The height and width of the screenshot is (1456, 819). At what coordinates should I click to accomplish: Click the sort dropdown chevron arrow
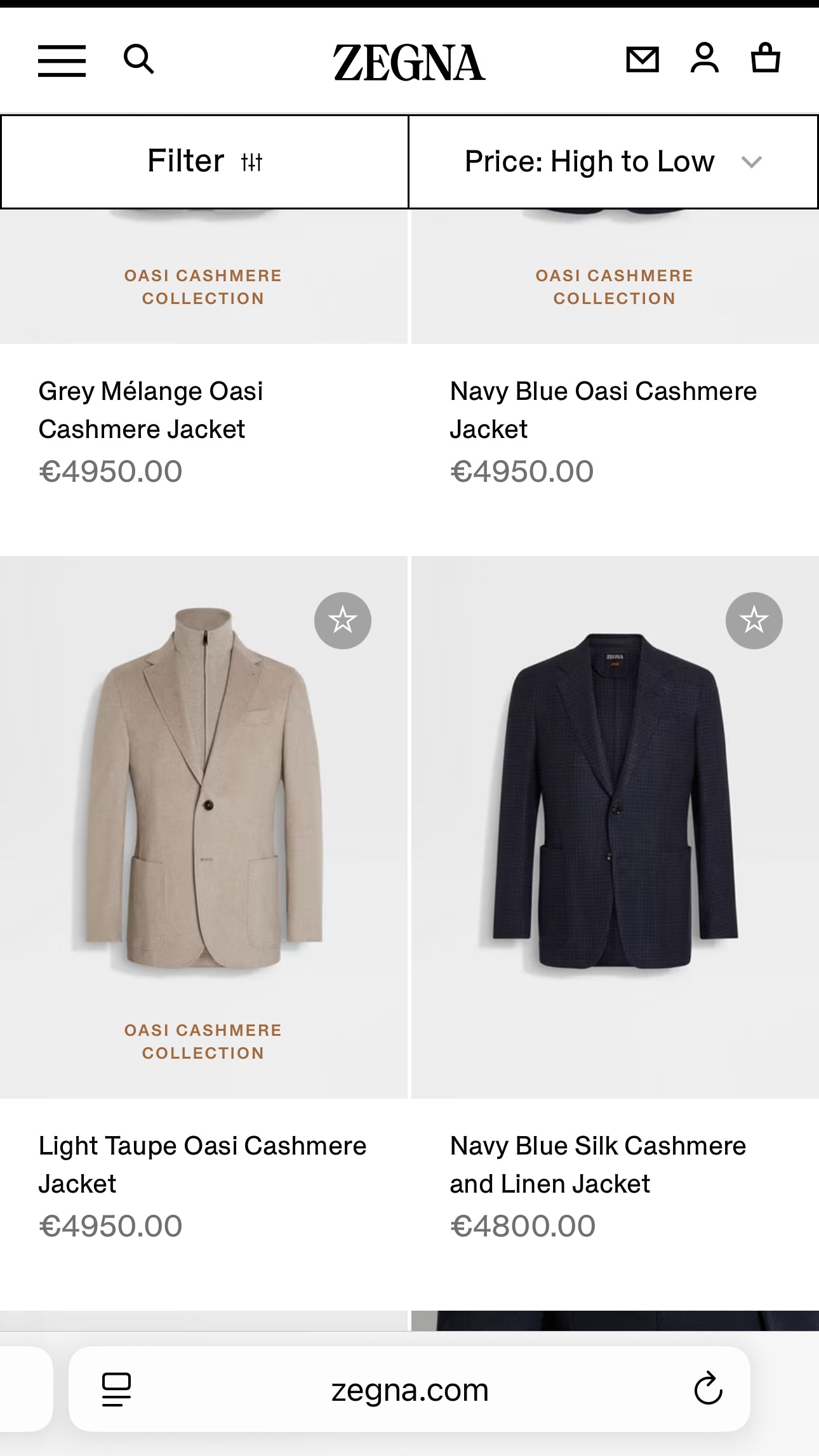click(x=751, y=162)
